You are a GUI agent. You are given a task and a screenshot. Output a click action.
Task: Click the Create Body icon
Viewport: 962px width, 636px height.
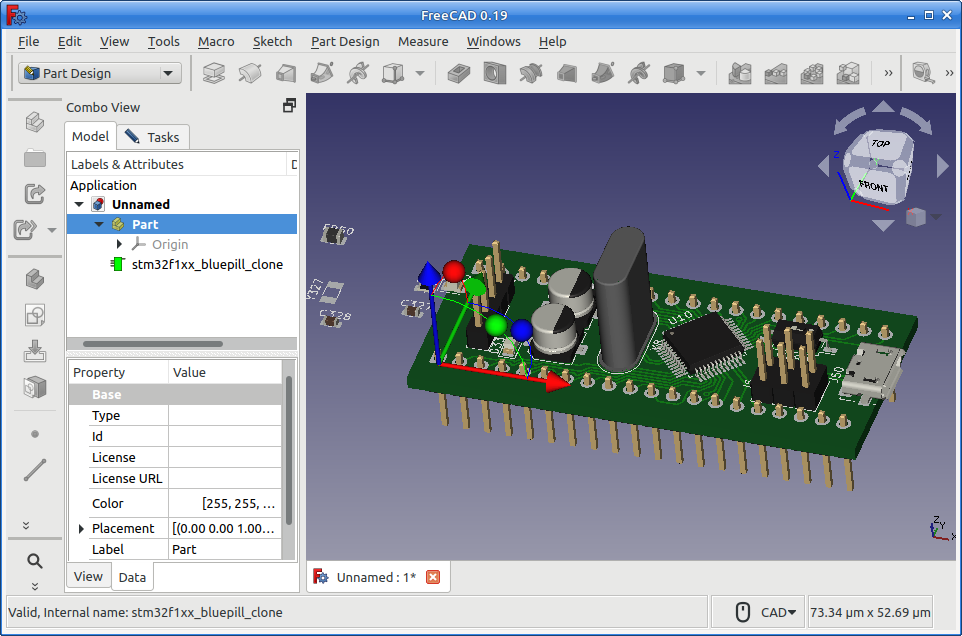click(x=35, y=279)
